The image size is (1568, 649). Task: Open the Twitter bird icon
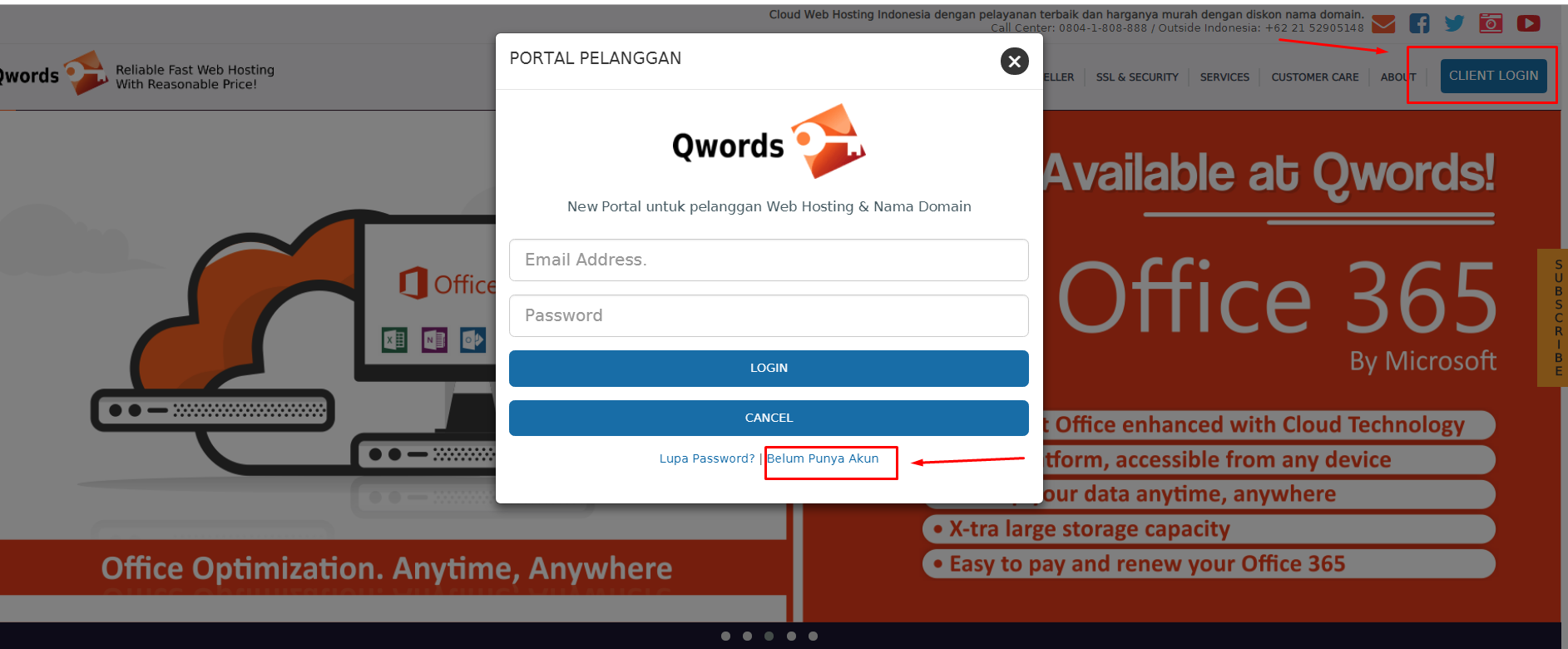[x=1454, y=23]
